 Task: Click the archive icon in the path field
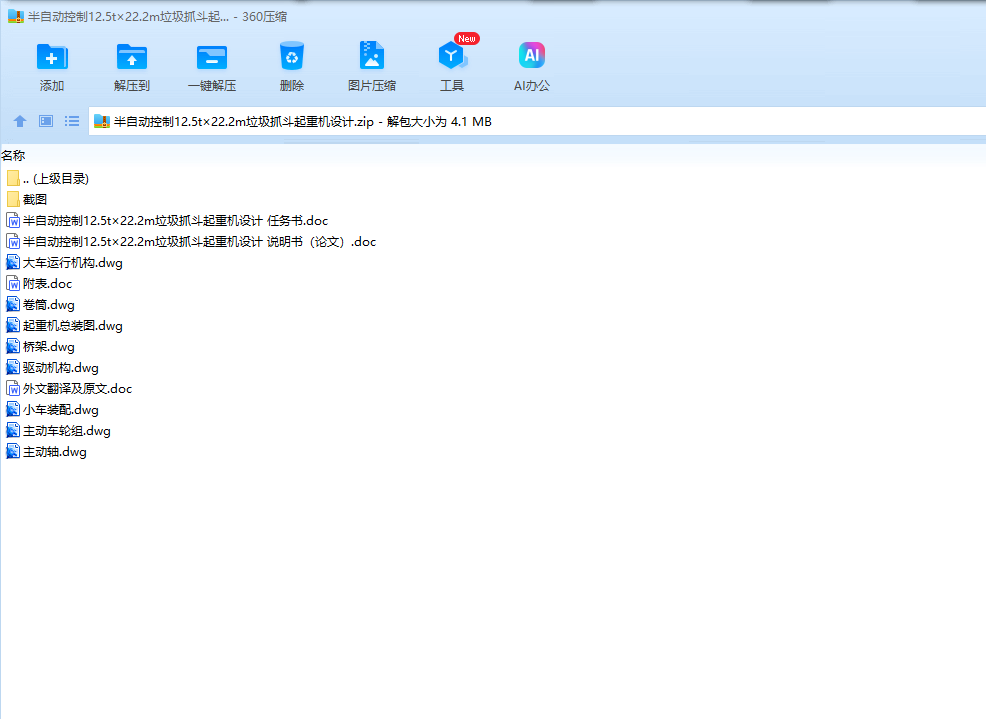(x=102, y=121)
